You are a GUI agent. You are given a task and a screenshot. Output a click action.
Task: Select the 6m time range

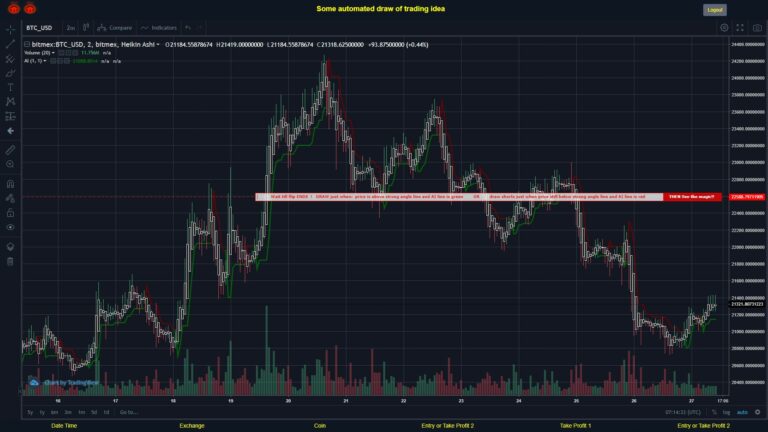[x=54, y=412]
